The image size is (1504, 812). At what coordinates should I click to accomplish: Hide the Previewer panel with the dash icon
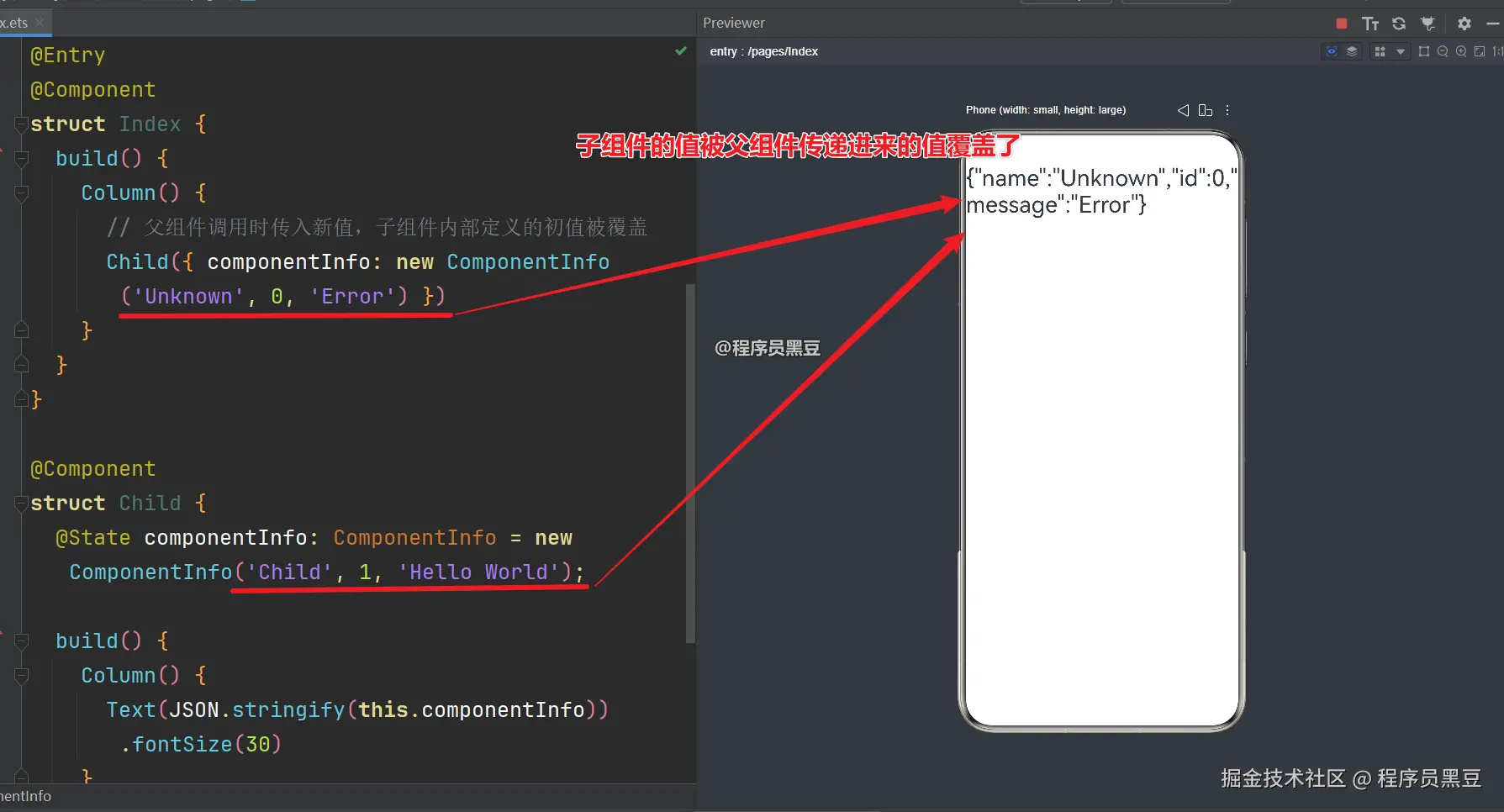point(1493,24)
